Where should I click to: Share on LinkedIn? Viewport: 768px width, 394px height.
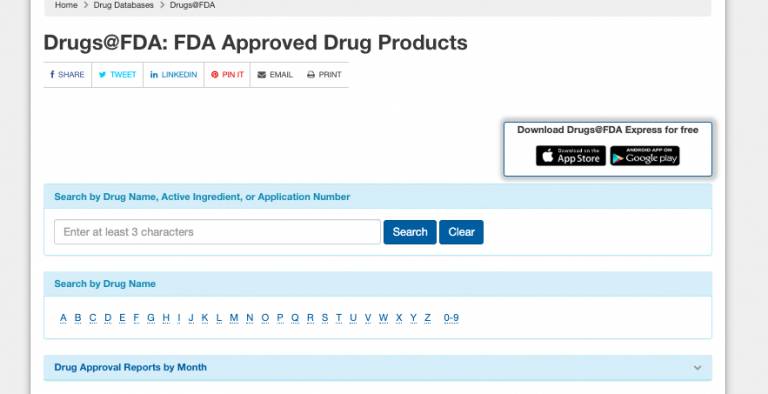click(x=173, y=75)
